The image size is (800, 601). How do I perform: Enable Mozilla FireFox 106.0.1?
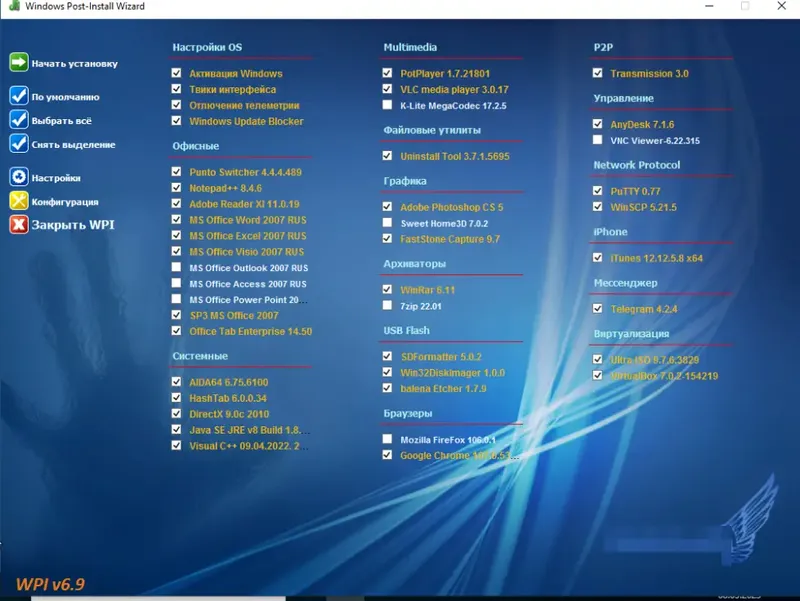point(387,438)
